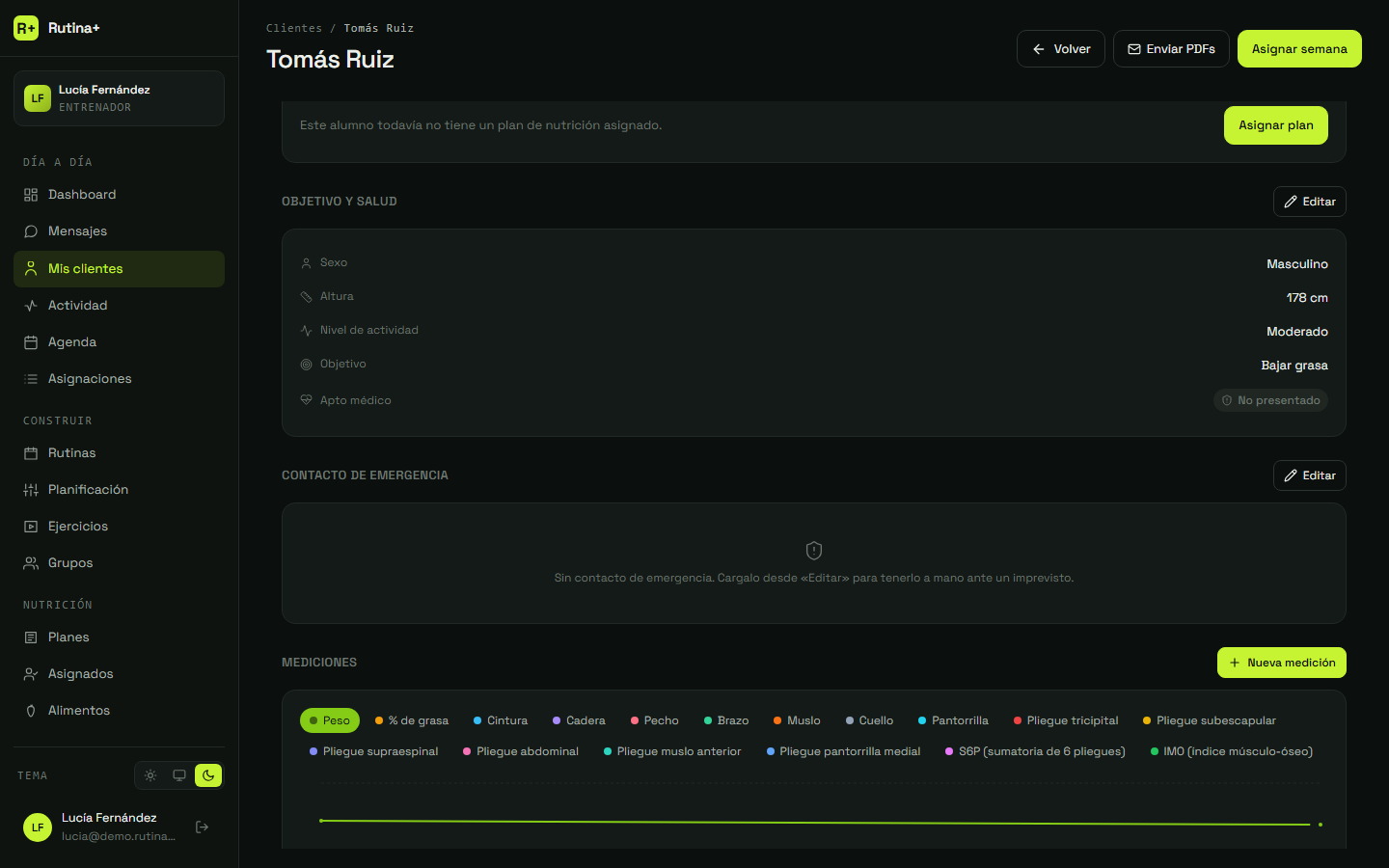The height and width of the screenshot is (868, 1389).
Task: Click the Rutinas sidebar icon
Action: tap(31, 453)
